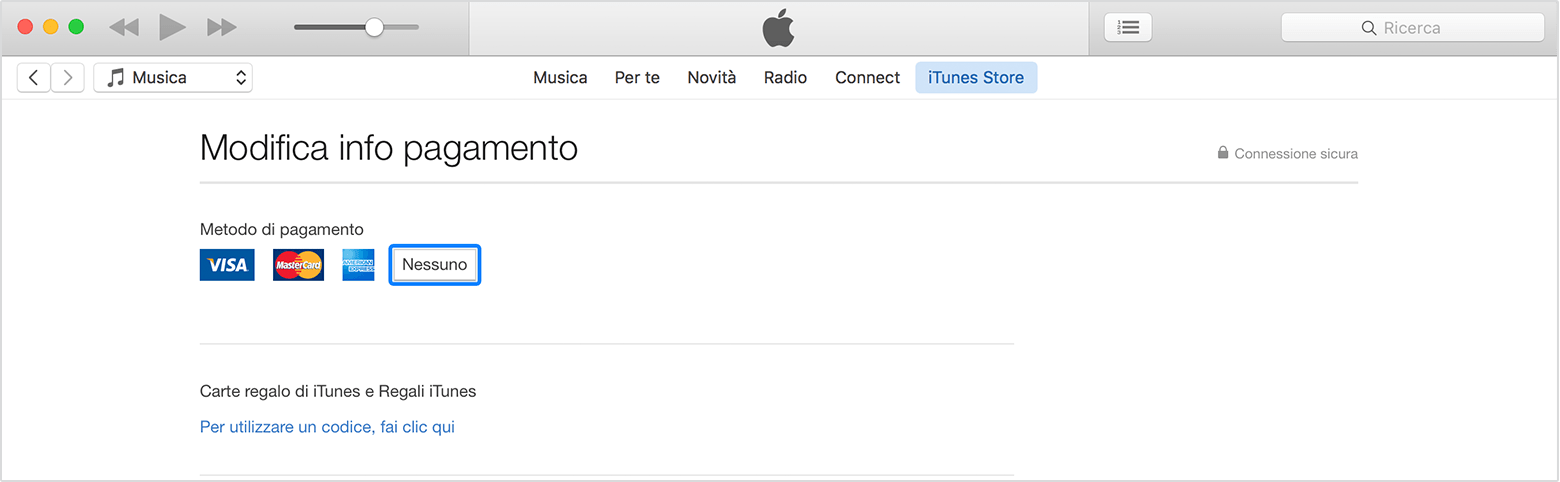
Task: Open the Radio tab
Action: coord(785,78)
